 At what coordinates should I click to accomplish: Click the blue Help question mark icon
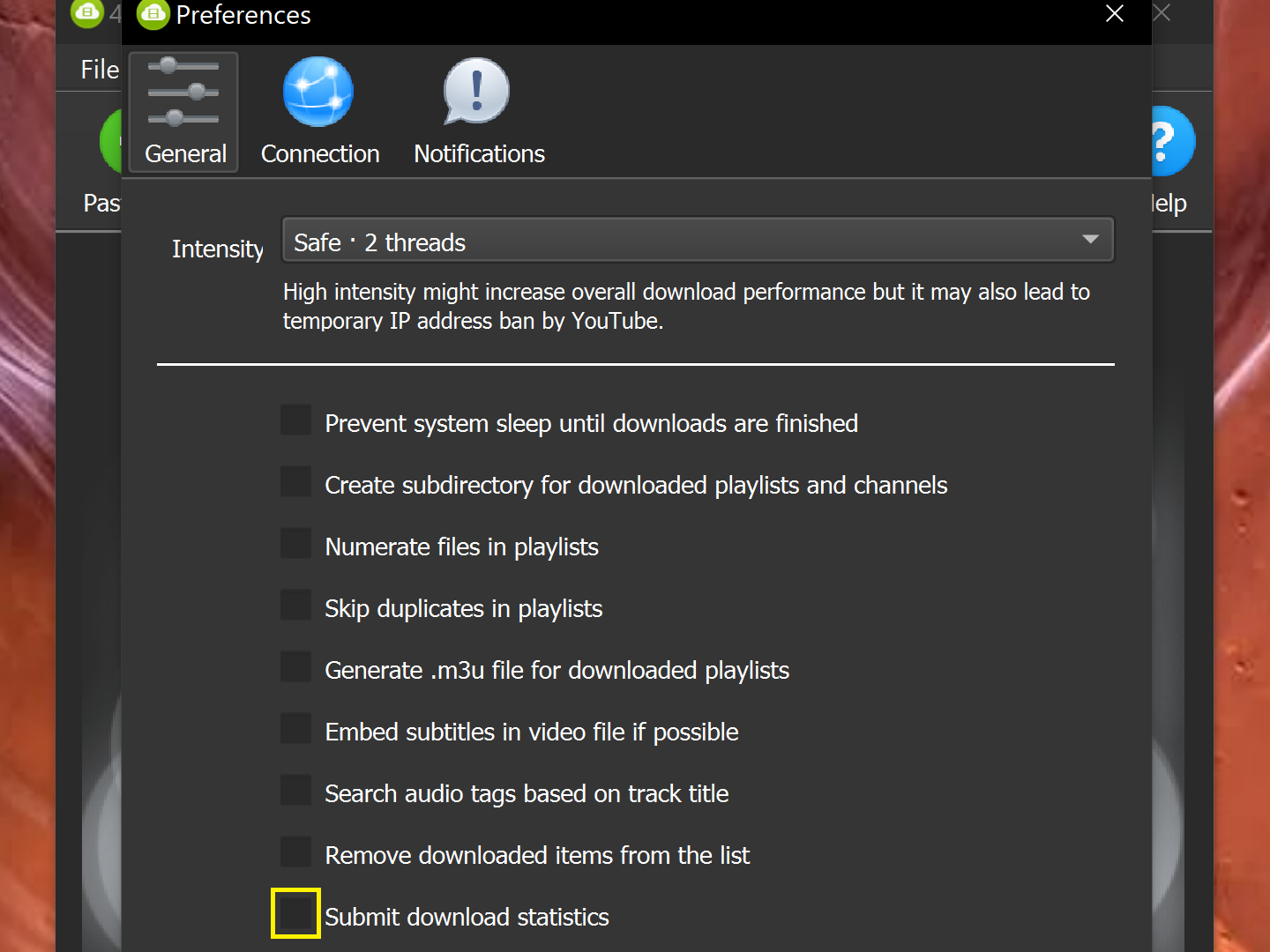(x=1172, y=141)
